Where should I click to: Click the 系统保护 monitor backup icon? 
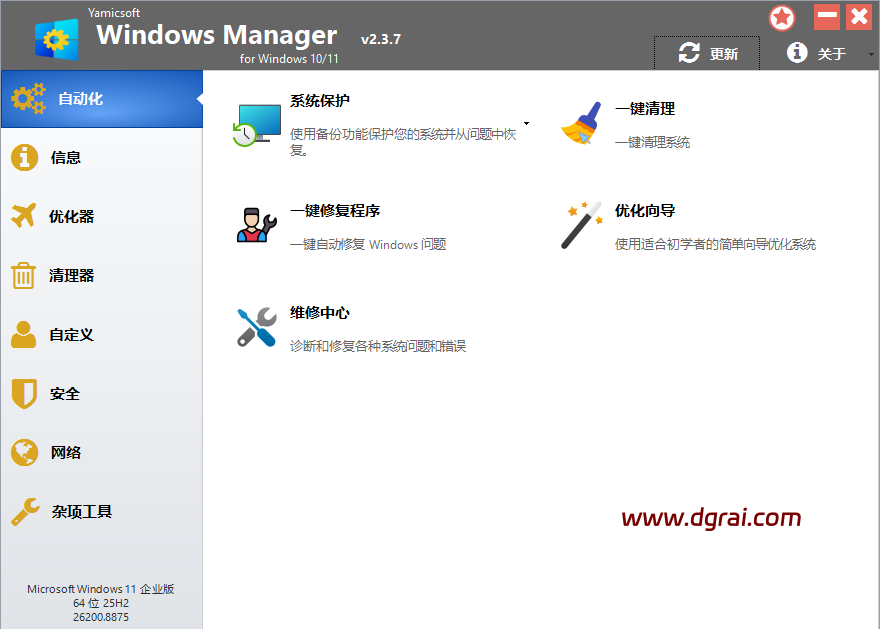(257, 125)
